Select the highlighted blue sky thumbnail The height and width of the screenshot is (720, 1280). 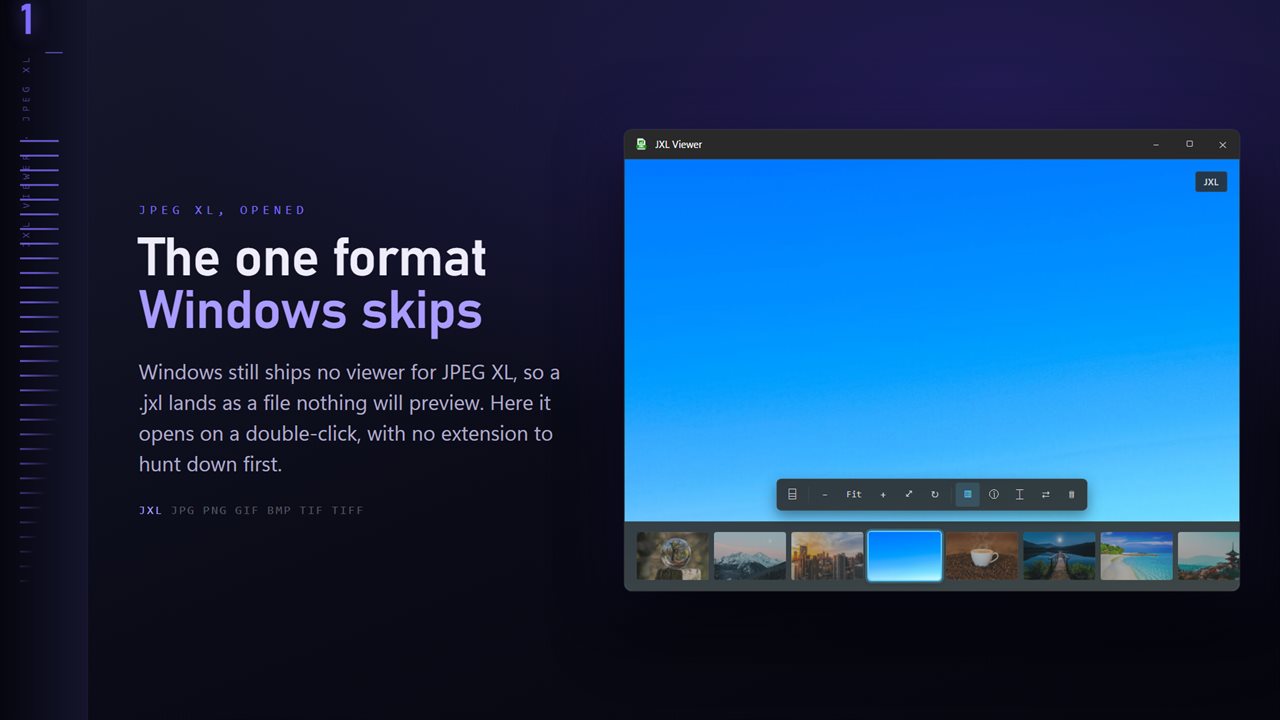pos(905,556)
